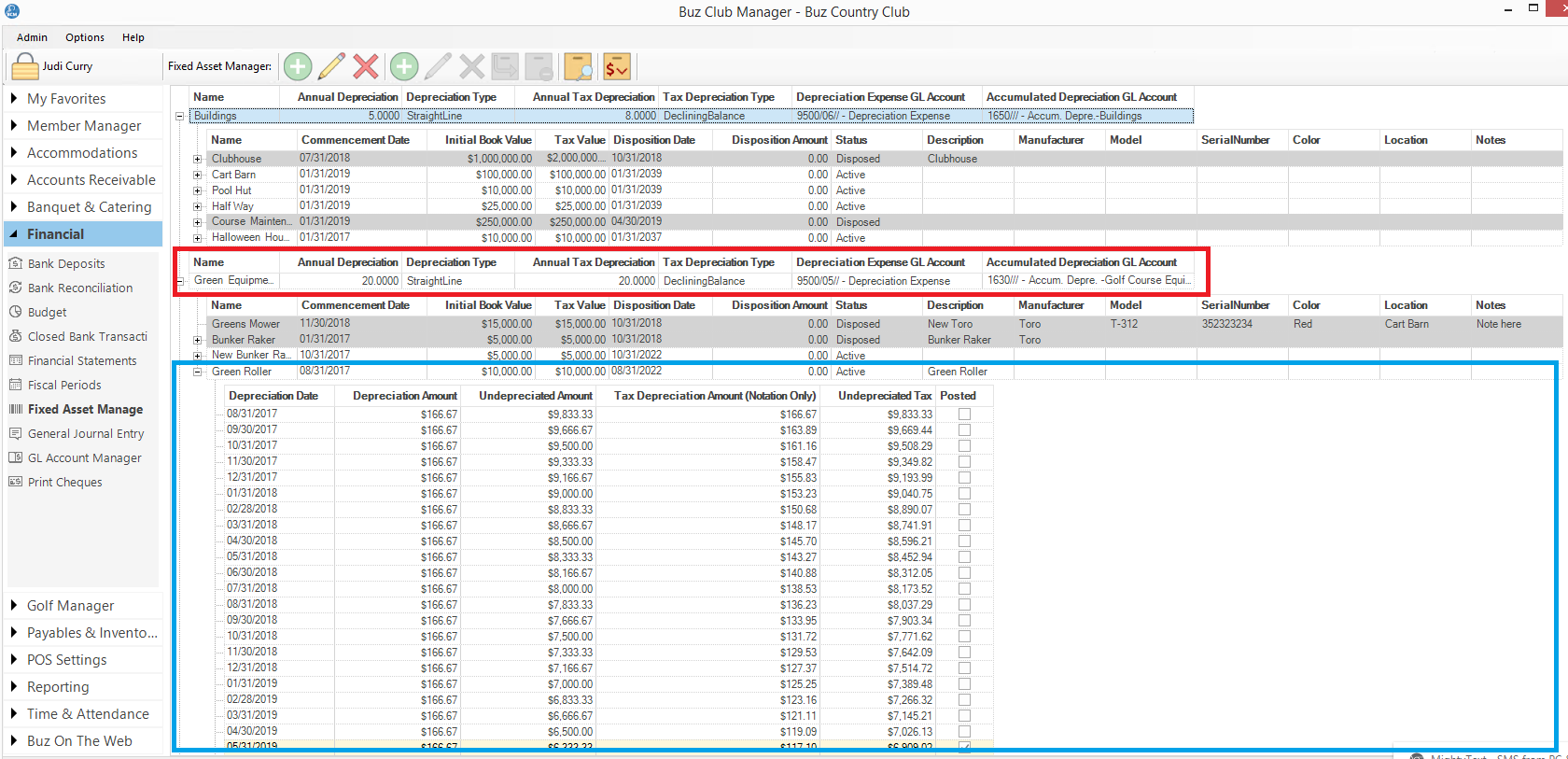Viewport: 1568px width, 759px height.
Task: Open Bank Reconciliation from the sidebar
Action: point(80,288)
